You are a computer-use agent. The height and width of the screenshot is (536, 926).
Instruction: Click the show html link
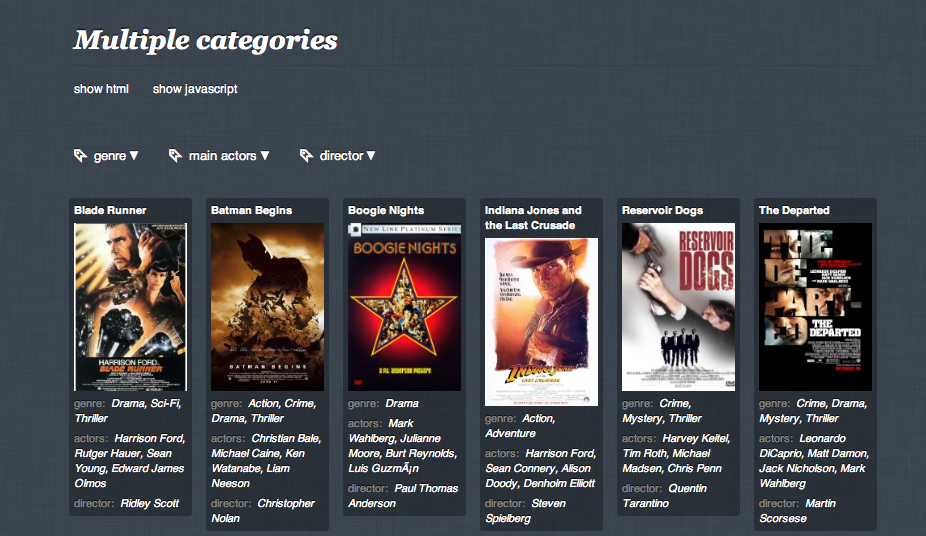(x=101, y=89)
